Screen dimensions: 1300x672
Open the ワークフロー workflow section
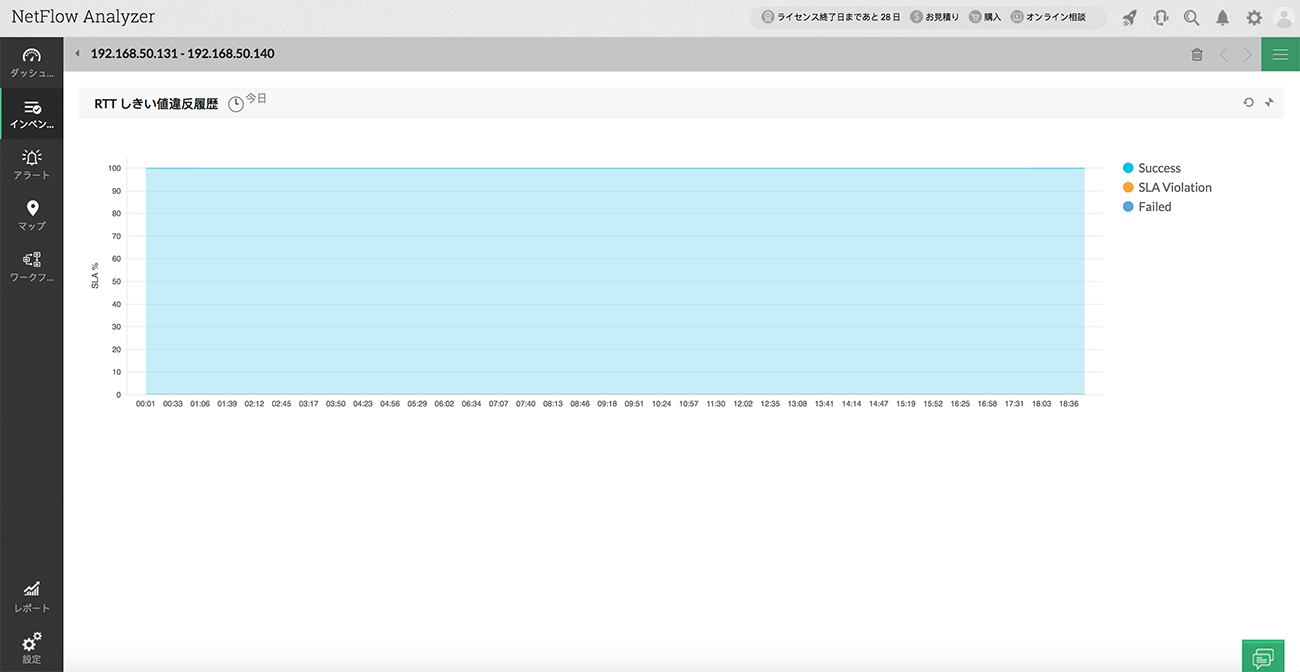click(x=31, y=266)
